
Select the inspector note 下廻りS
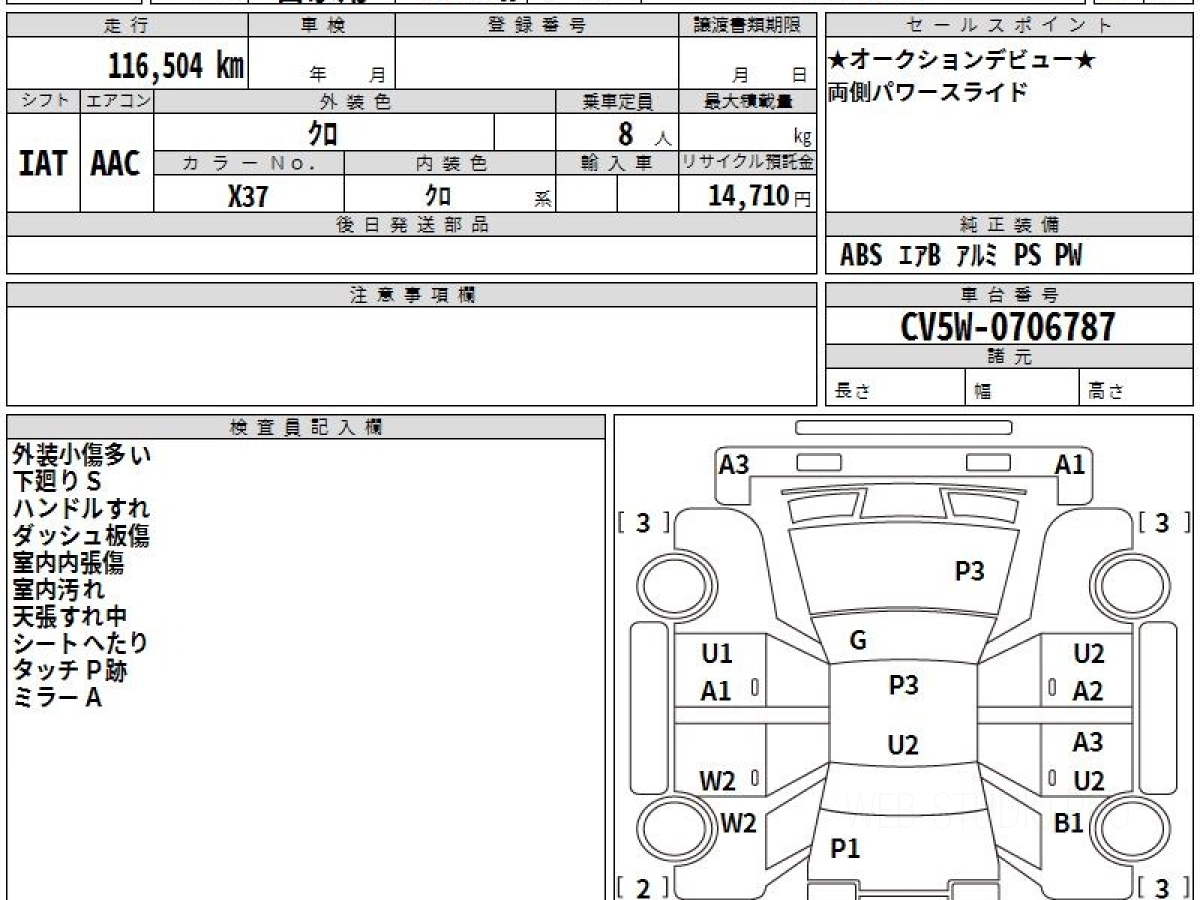tap(58, 482)
